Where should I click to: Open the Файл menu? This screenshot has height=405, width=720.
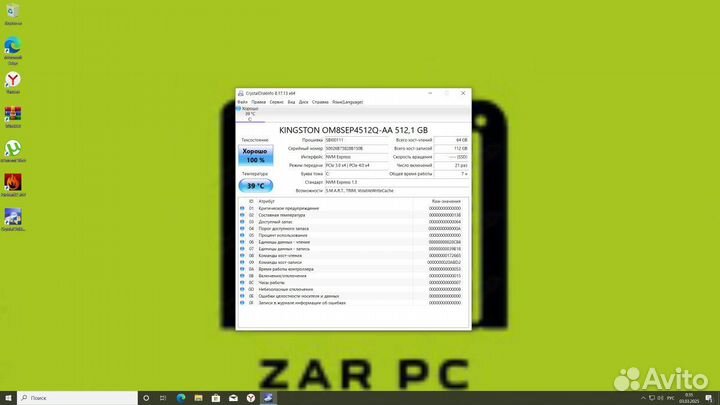point(242,102)
